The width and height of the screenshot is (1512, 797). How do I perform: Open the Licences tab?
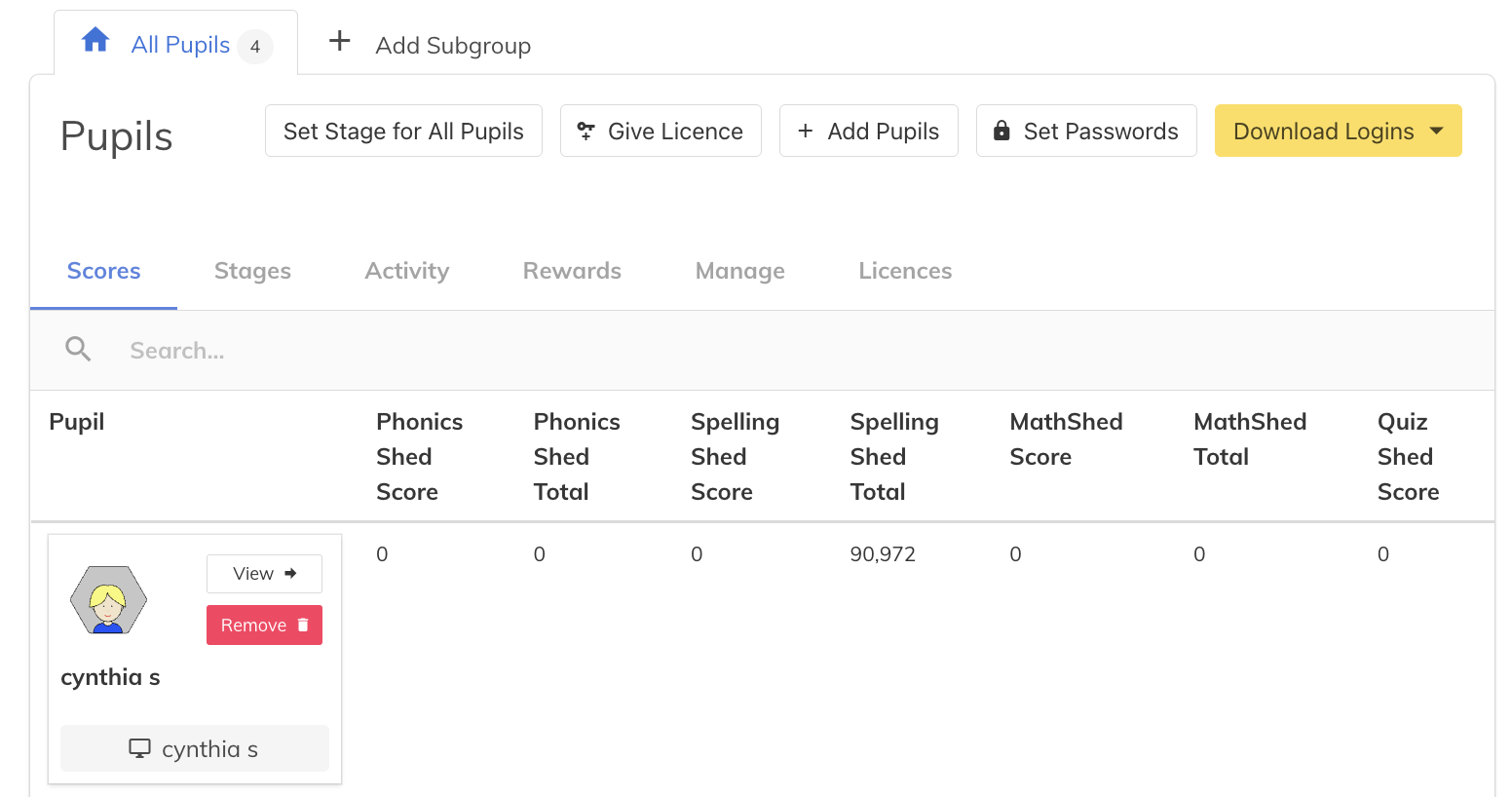[x=905, y=271]
